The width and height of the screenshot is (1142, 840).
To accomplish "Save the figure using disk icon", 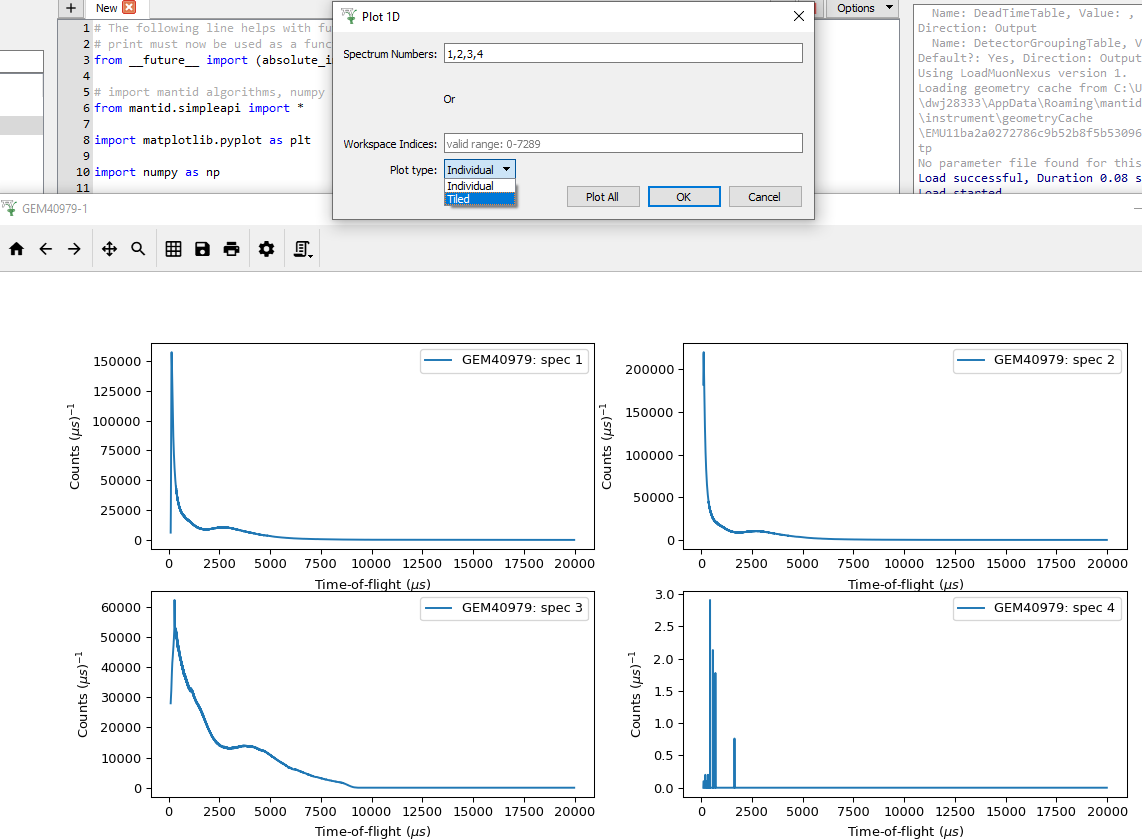I will click(202, 249).
